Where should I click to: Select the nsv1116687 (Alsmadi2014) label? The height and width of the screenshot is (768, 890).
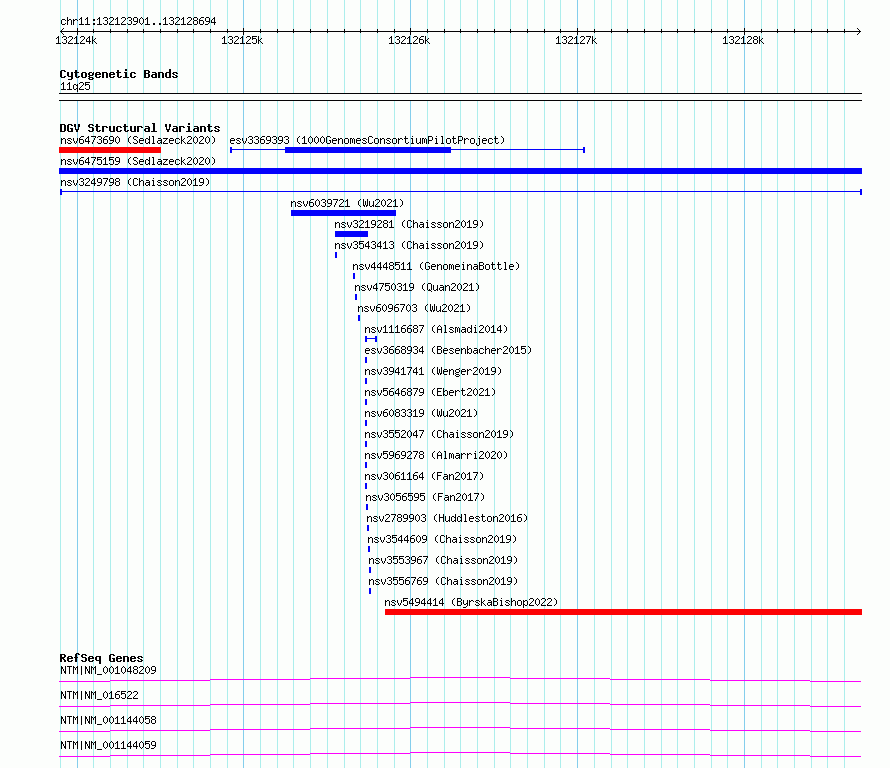[436, 329]
